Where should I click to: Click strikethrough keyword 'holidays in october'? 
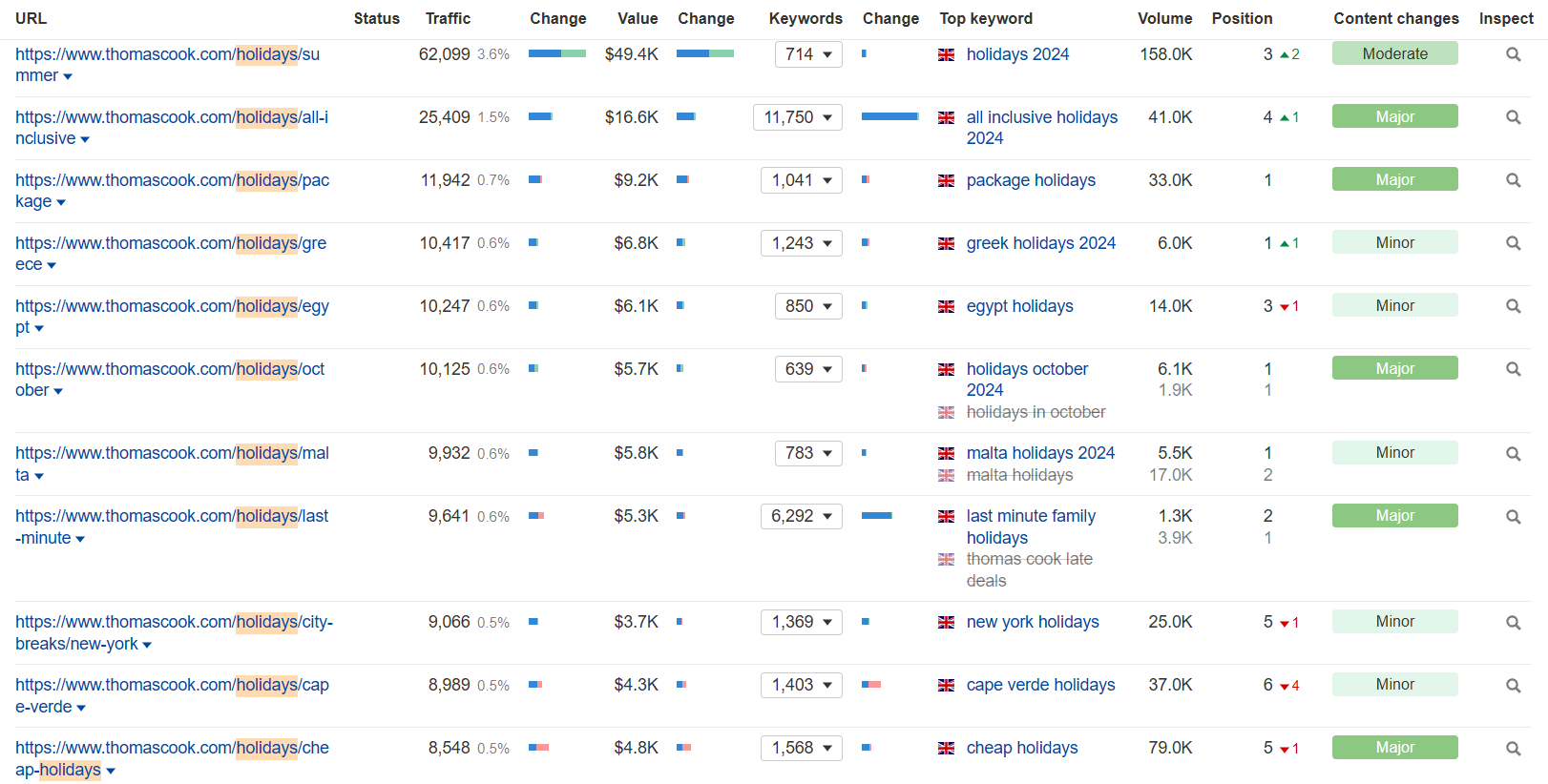1035,412
